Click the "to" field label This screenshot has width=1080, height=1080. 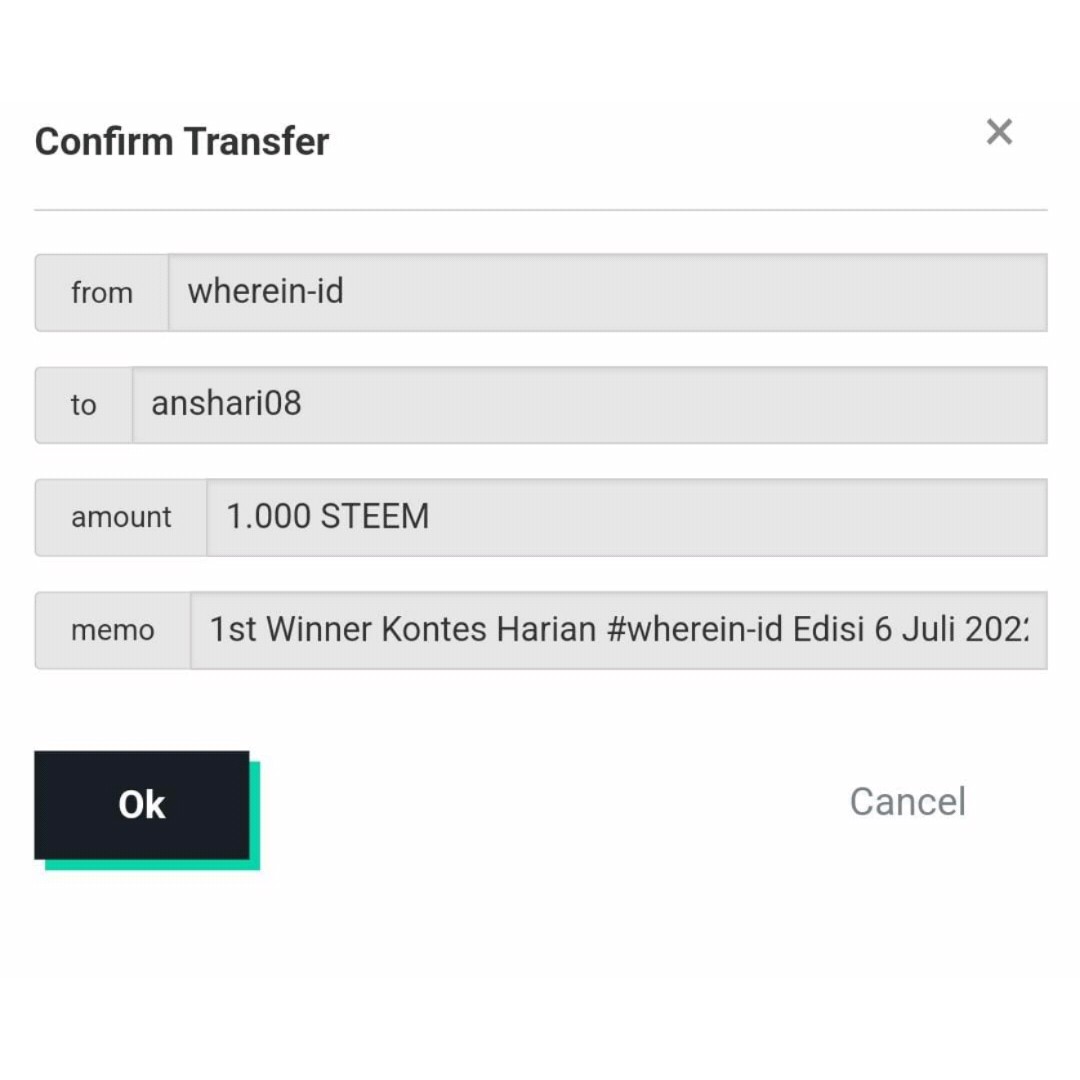(84, 405)
